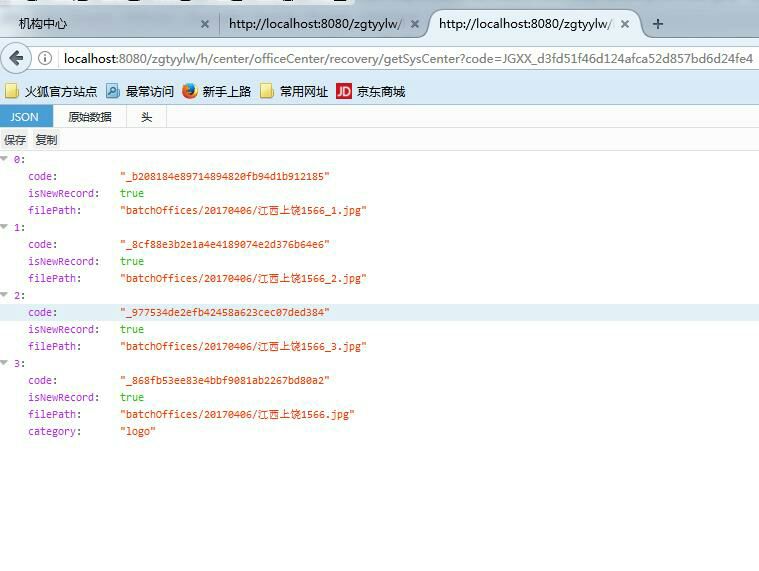Viewport: 759px width, 571px height.
Task: Switch to the 头 headers tab
Action: (146, 117)
